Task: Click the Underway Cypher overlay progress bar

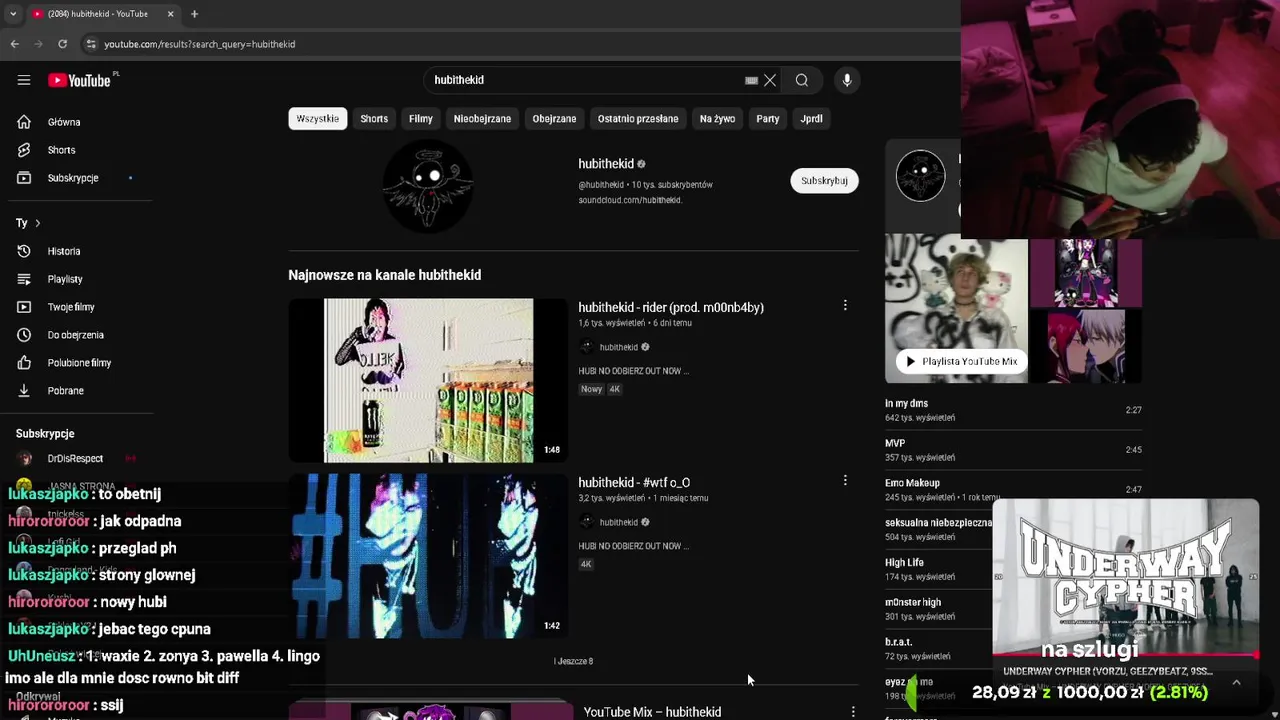Action: [x=1125, y=656]
